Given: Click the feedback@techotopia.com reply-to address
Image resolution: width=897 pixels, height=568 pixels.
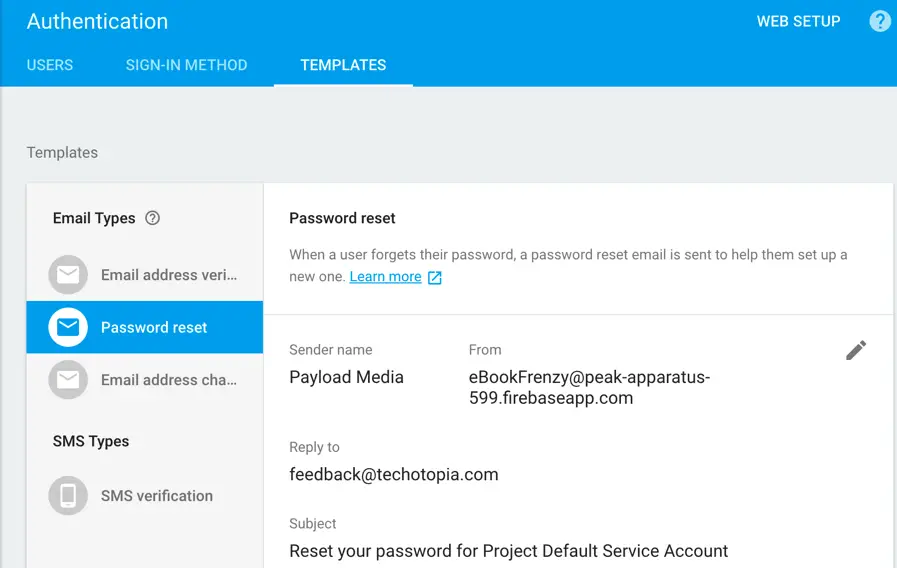Looking at the screenshot, I should [x=393, y=474].
